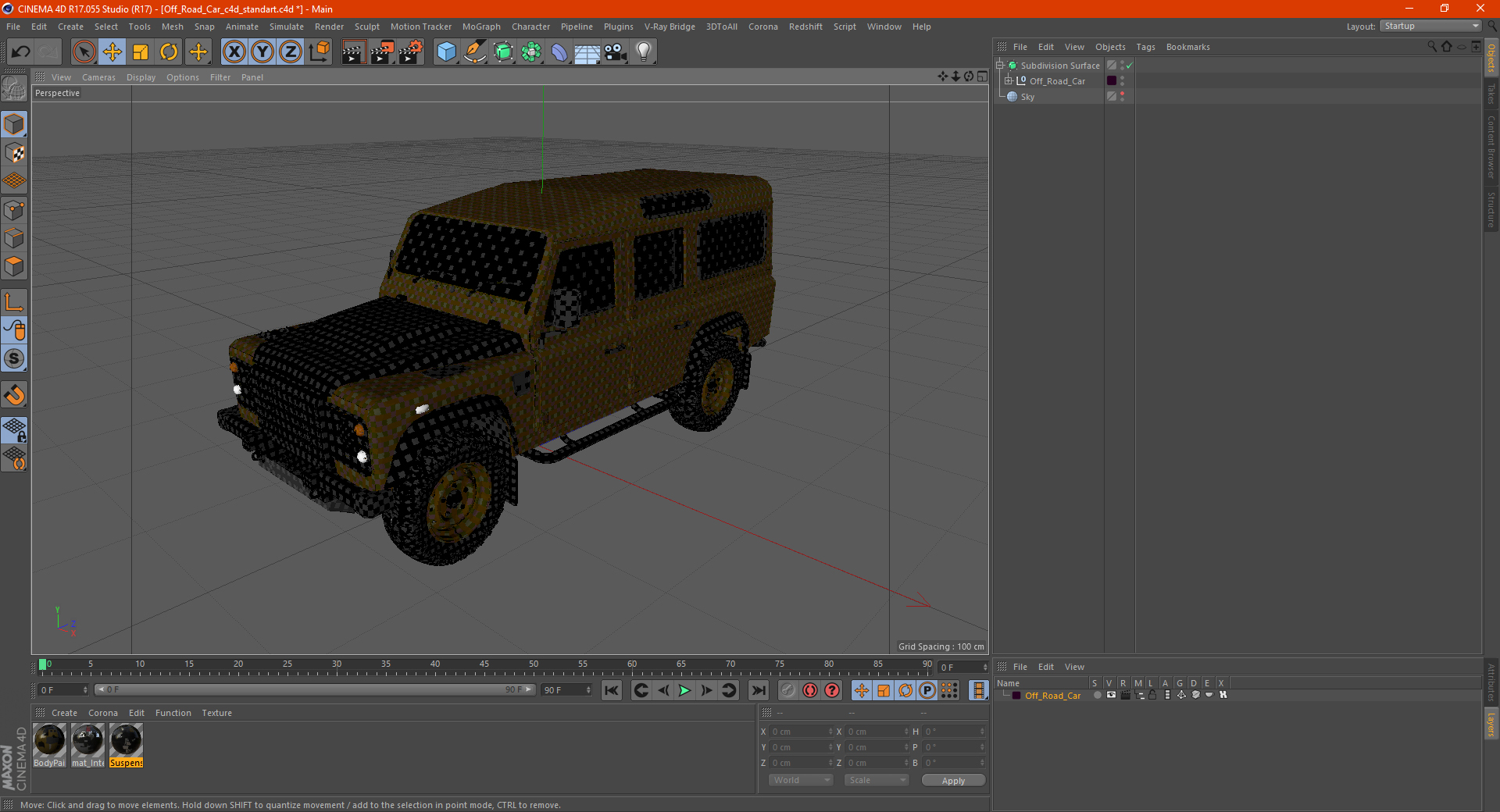Click Off_Road_Car layer color swatch
The height and width of the screenshot is (812, 1500).
pos(1112,80)
